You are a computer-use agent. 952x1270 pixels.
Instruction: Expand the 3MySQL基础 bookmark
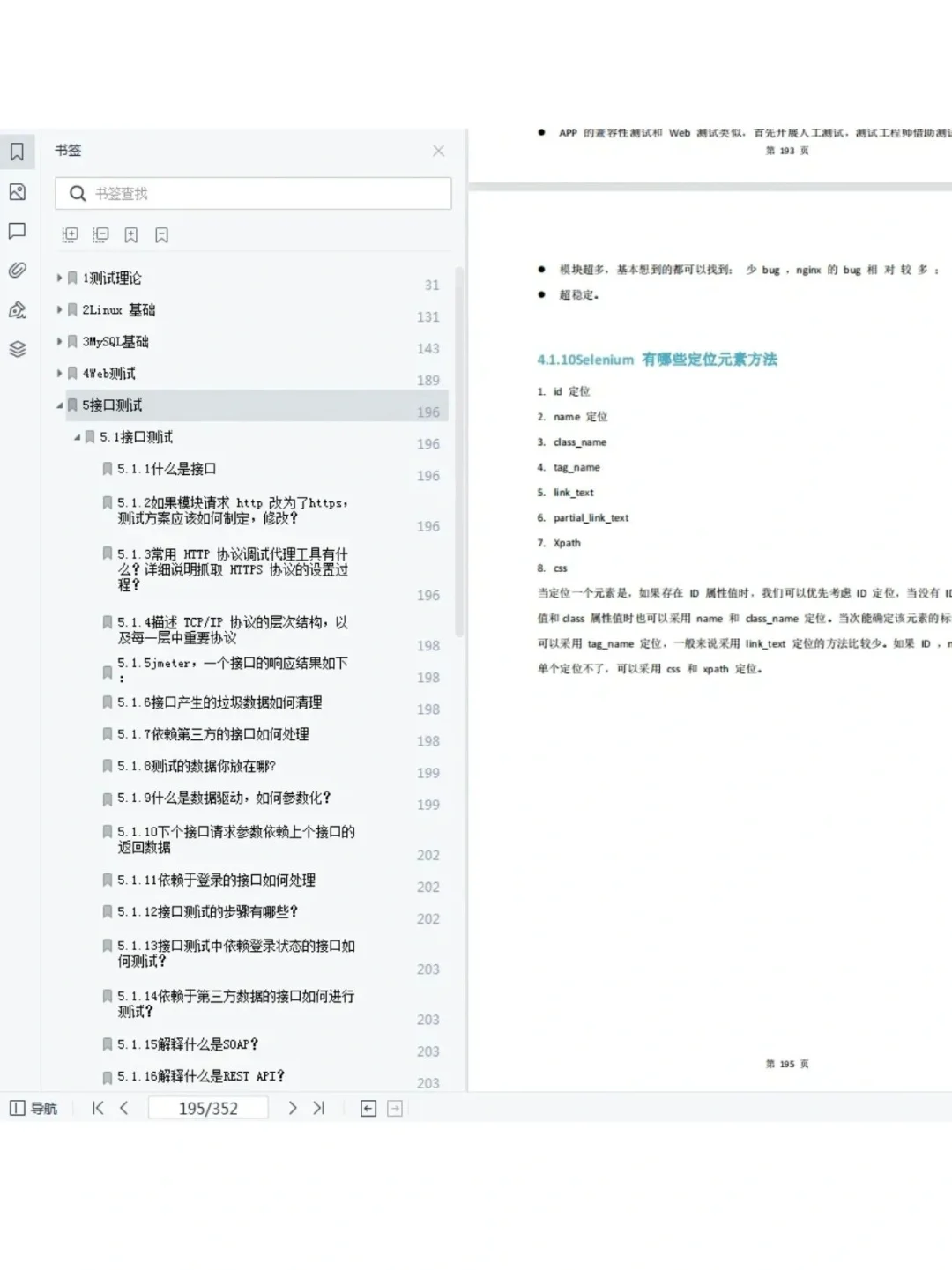point(59,341)
